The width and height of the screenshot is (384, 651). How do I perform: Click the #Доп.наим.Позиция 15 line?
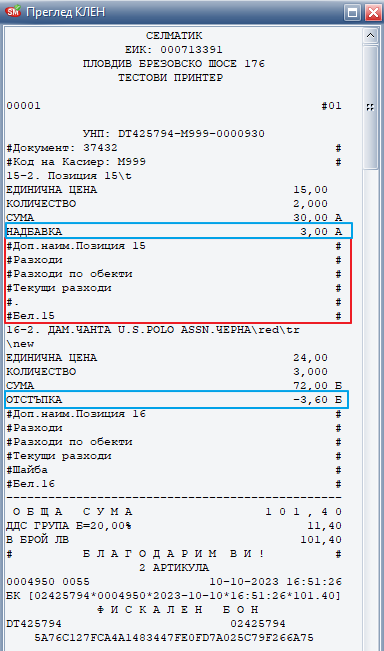click(174, 246)
